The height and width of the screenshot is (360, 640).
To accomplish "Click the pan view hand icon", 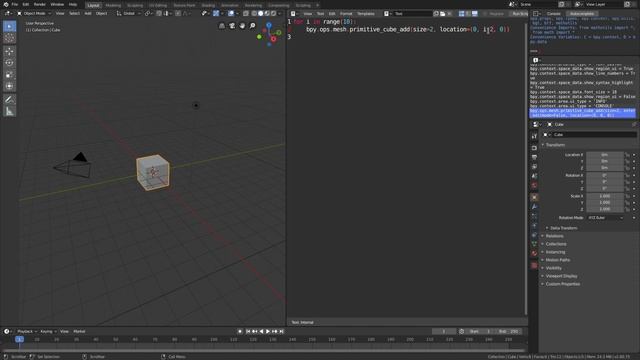I will click(242, 26).
